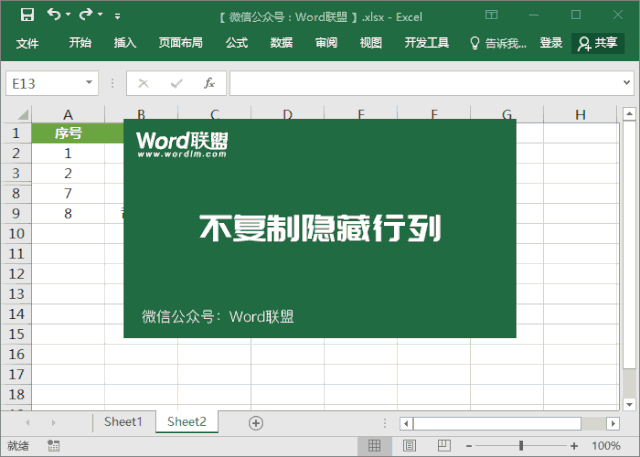Viewport: 640px width, 457px height.
Task: Click the tab bar split handle dots
Action: (x=385, y=423)
